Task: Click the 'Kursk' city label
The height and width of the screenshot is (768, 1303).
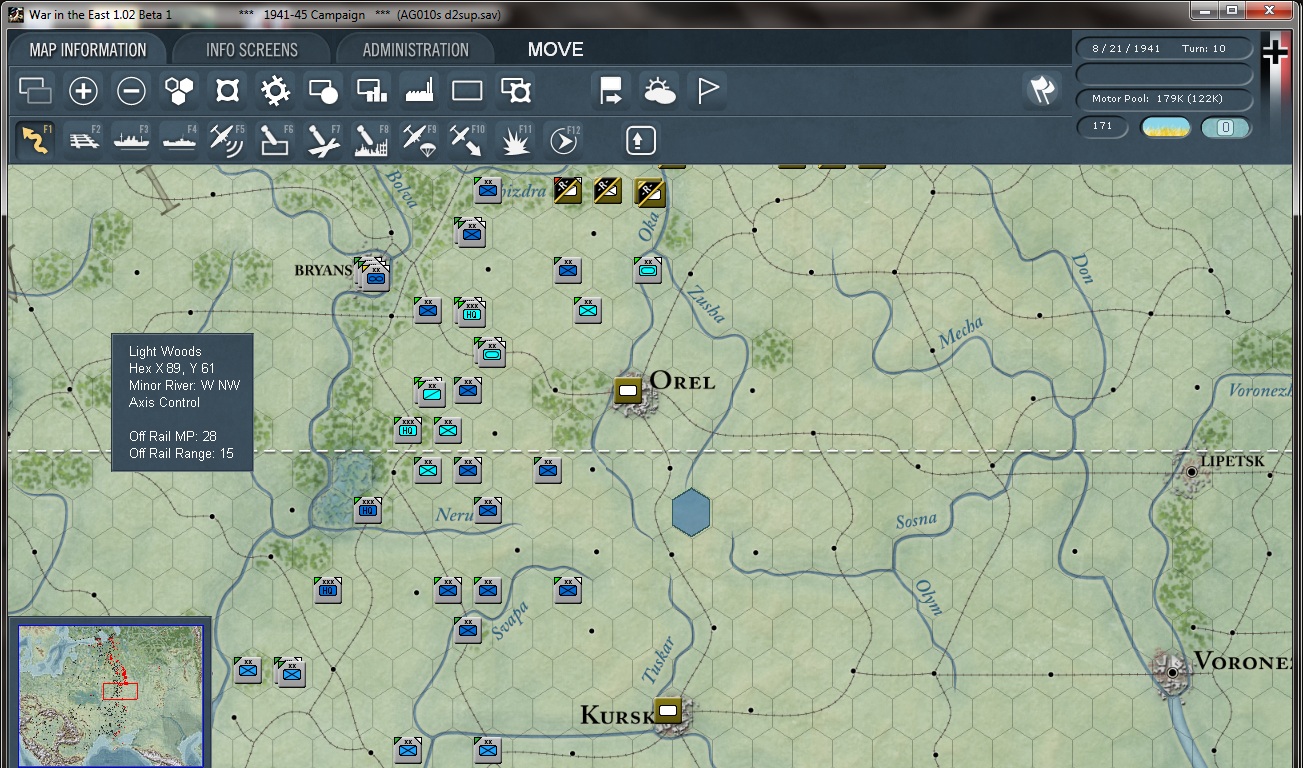Action: coord(616,715)
